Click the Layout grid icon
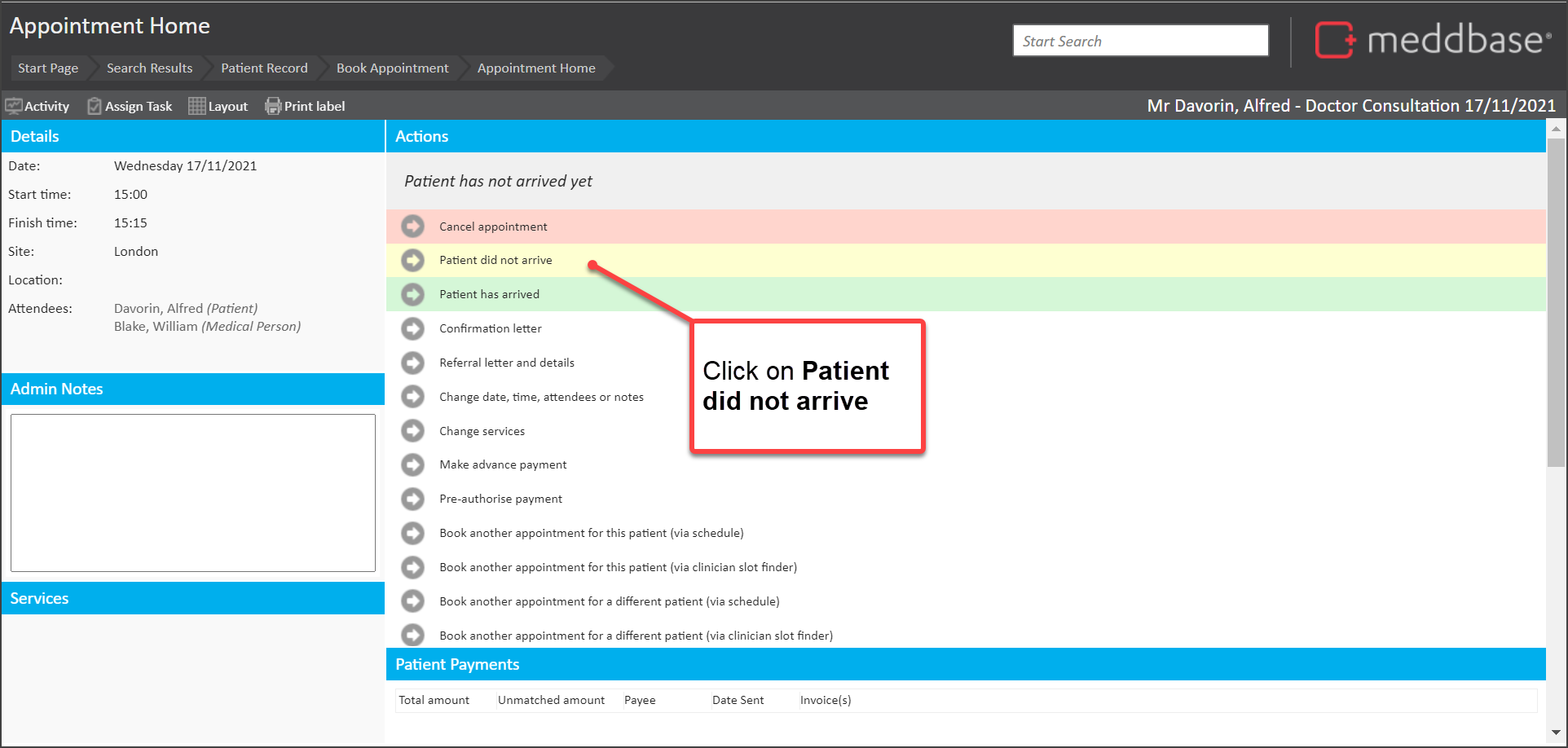The height and width of the screenshot is (748, 1568). tap(196, 106)
